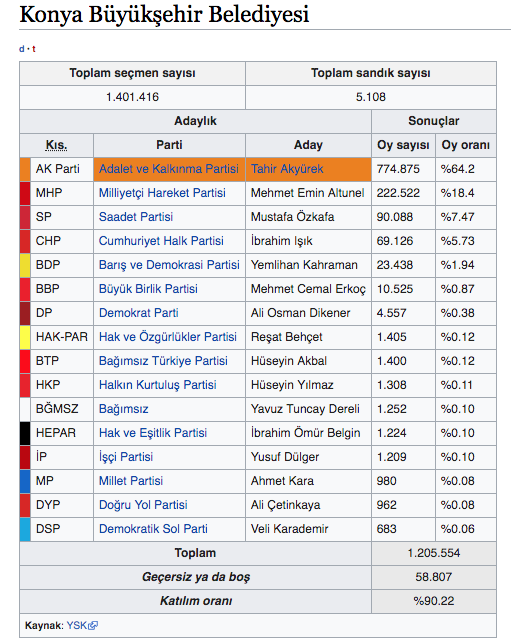Open the 't' template edit link
This screenshot has height=643, width=511.
pyautogui.click(x=34, y=49)
